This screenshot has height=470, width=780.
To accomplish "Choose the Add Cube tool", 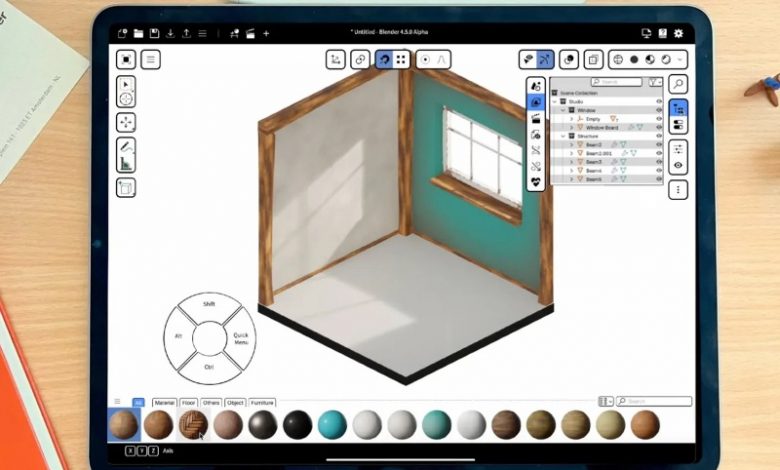I will [x=127, y=187].
